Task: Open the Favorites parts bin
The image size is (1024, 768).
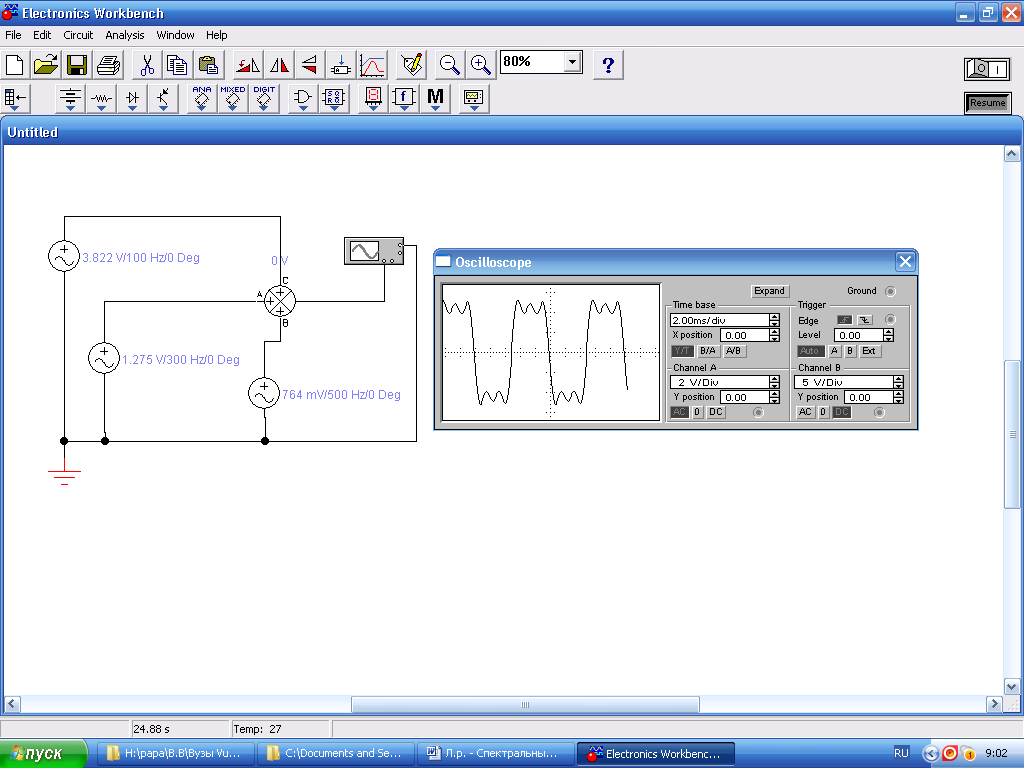Action: (16, 99)
